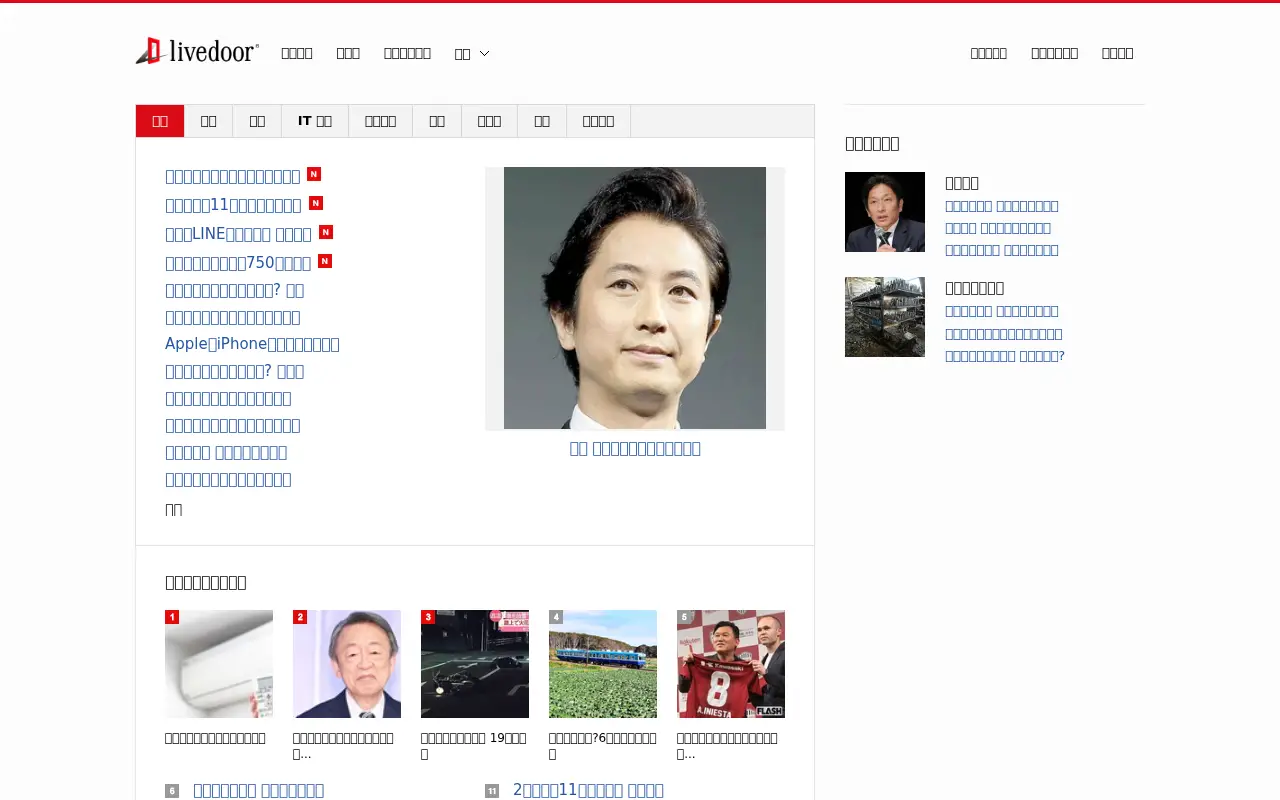Open the large portrait photo of the man
1280x800 pixels.
(635, 298)
